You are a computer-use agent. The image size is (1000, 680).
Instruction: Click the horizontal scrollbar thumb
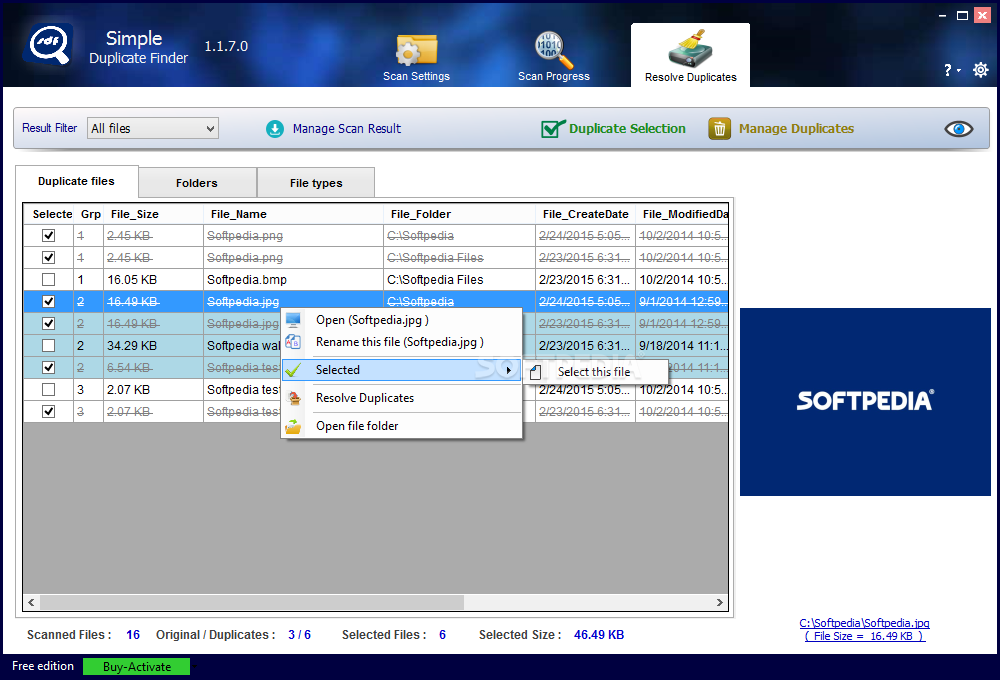click(252, 602)
